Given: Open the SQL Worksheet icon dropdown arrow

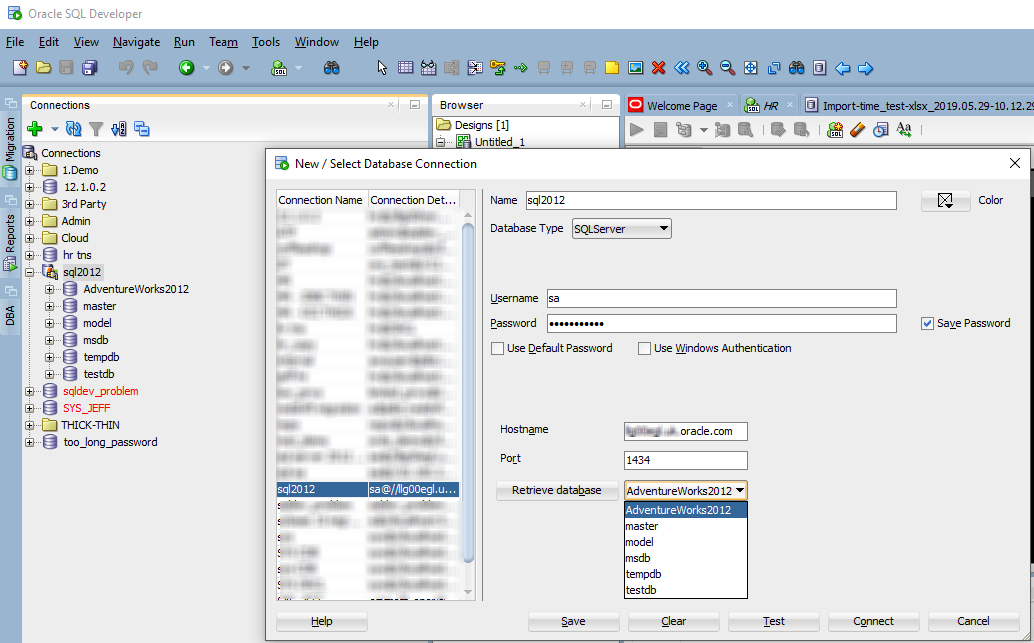Looking at the screenshot, I should (x=298, y=68).
